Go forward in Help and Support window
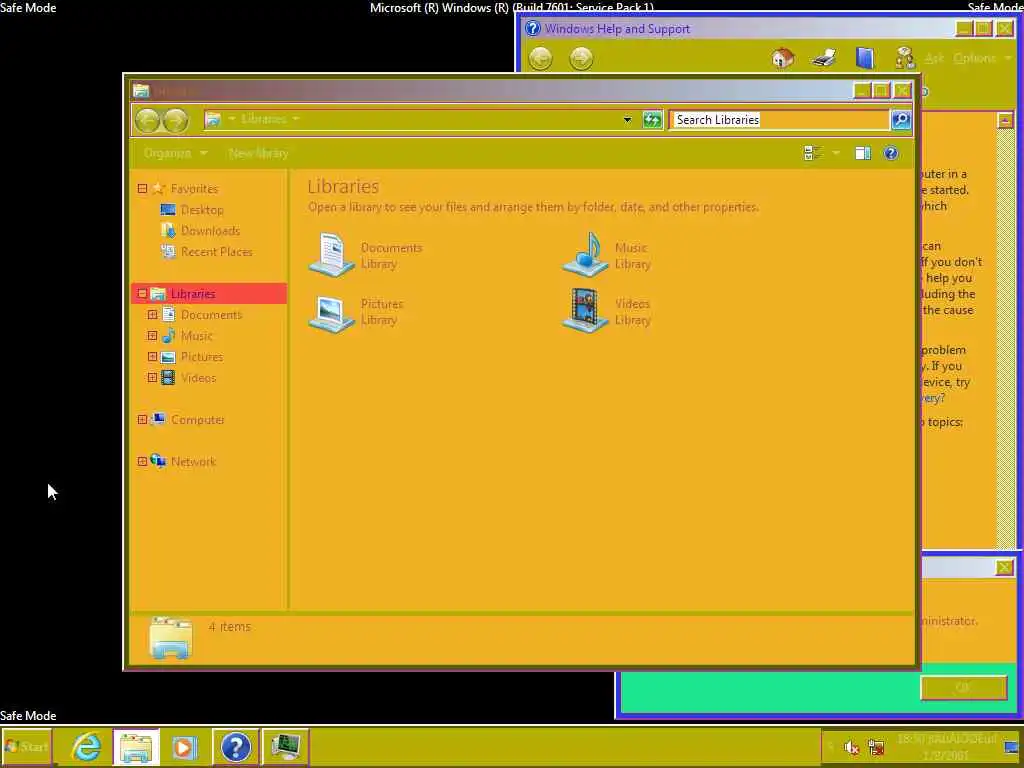1024x768 pixels. pyautogui.click(x=581, y=59)
